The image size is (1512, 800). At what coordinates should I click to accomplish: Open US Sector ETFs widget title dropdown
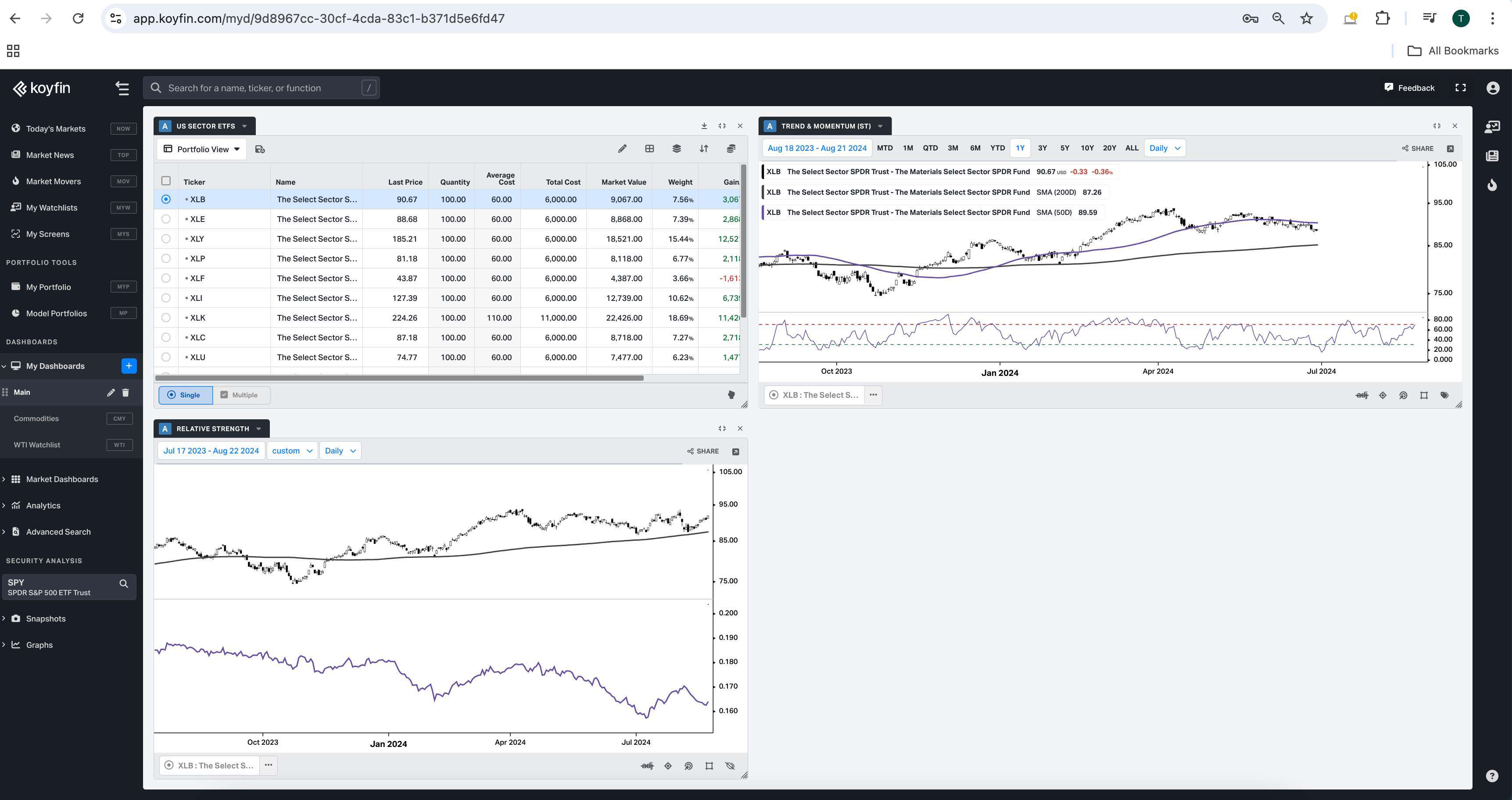click(245, 126)
